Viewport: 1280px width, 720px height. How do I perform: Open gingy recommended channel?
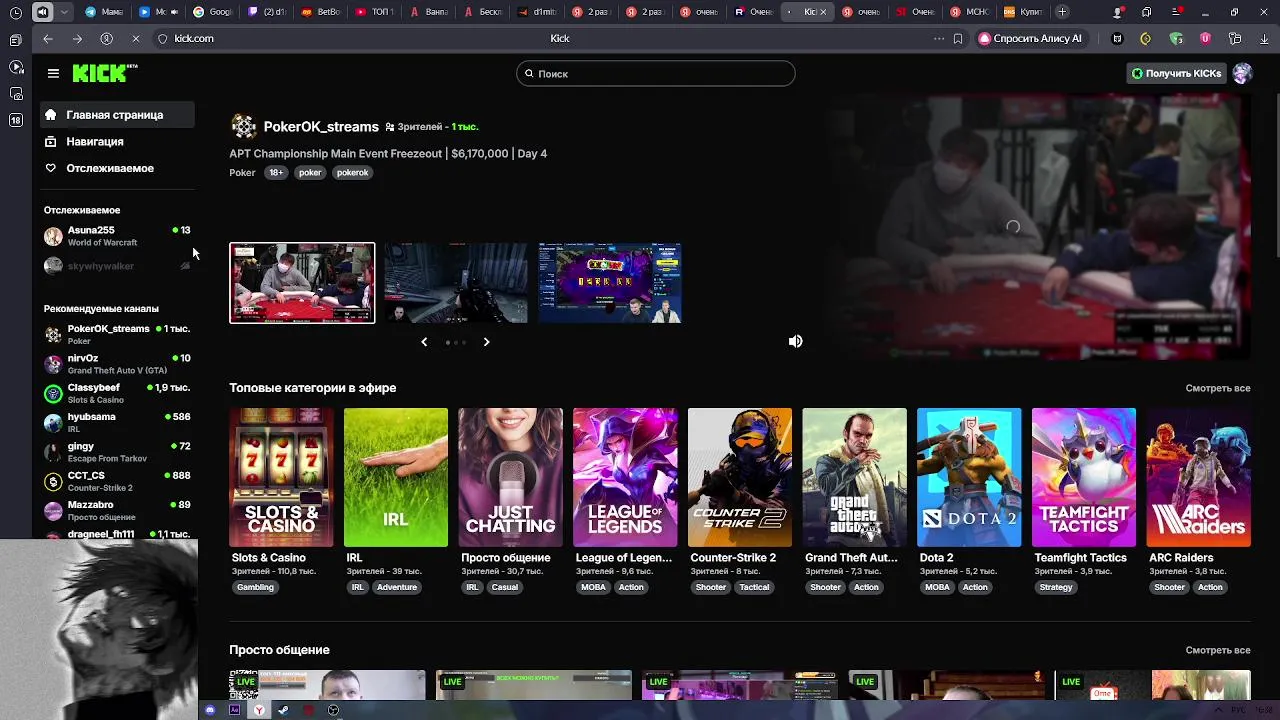pyautogui.click(x=117, y=452)
